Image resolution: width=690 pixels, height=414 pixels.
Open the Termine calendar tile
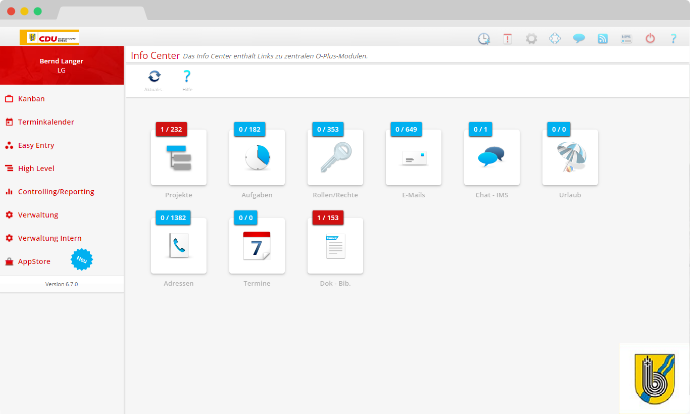point(257,246)
